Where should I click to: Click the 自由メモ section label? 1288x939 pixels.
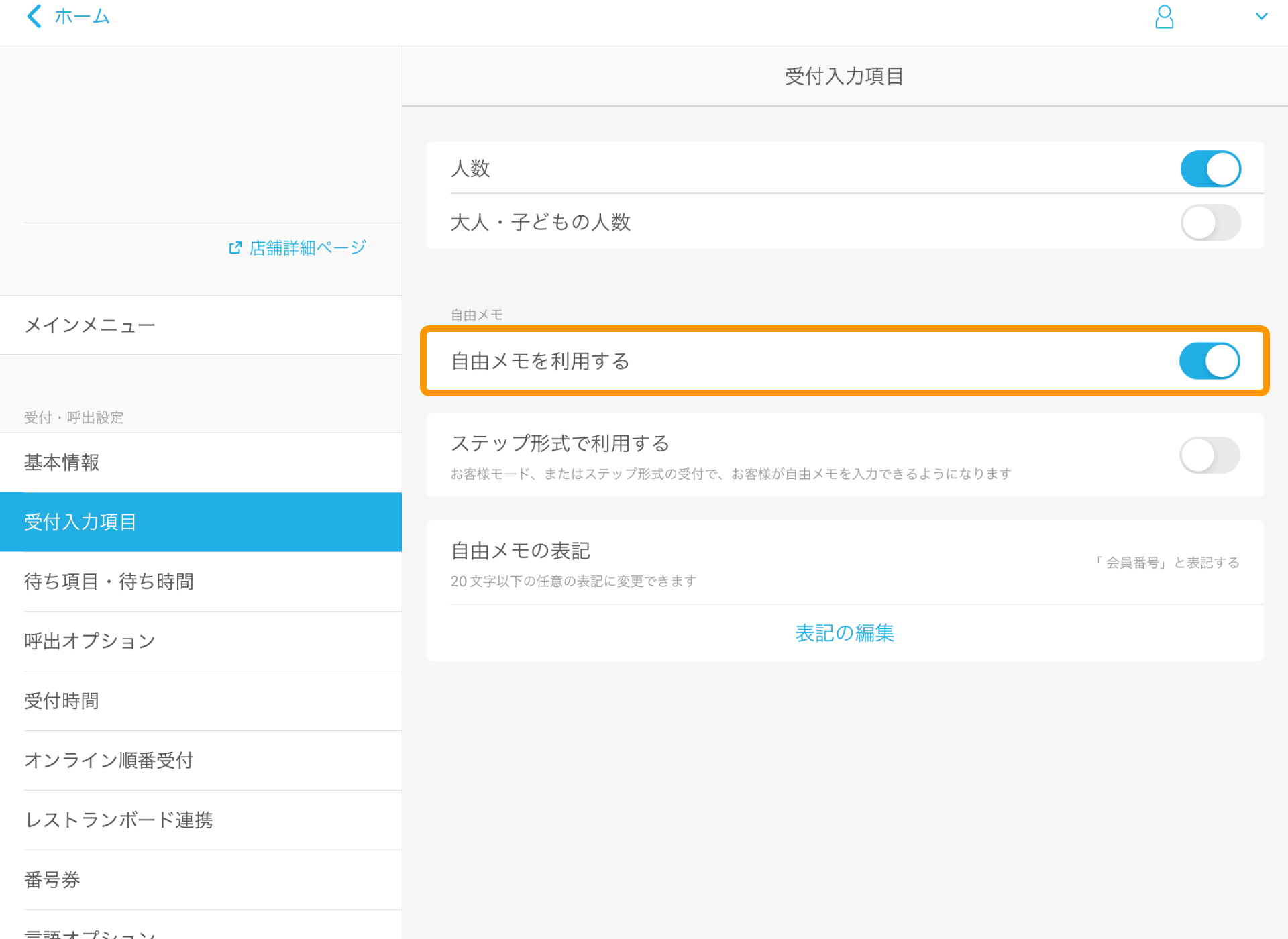(476, 315)
